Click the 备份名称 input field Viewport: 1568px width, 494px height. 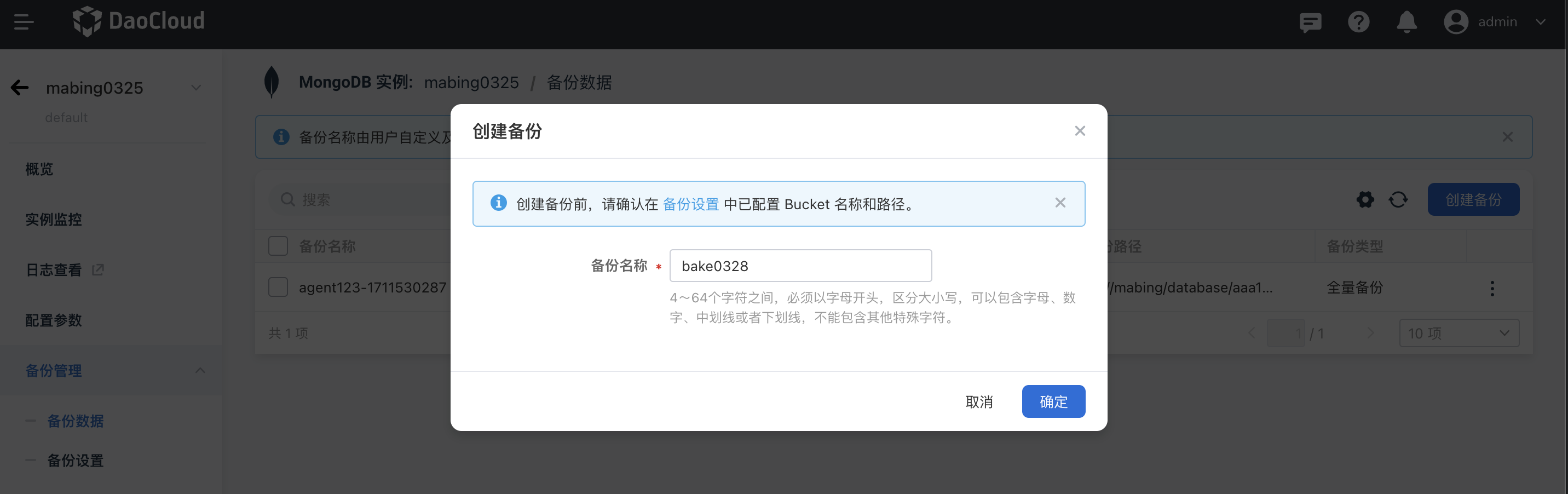(800, 266)
